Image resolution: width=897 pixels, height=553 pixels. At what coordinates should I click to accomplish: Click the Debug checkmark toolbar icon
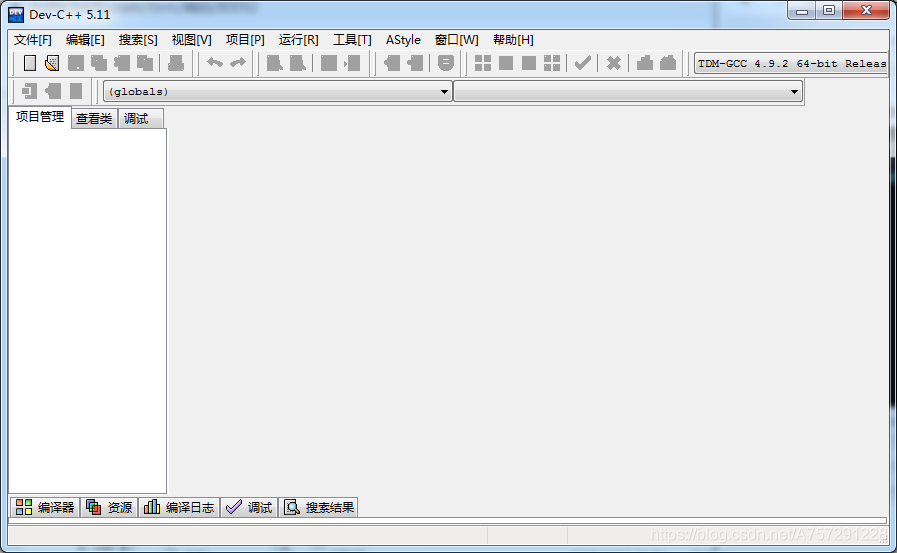tap(582, 62)
